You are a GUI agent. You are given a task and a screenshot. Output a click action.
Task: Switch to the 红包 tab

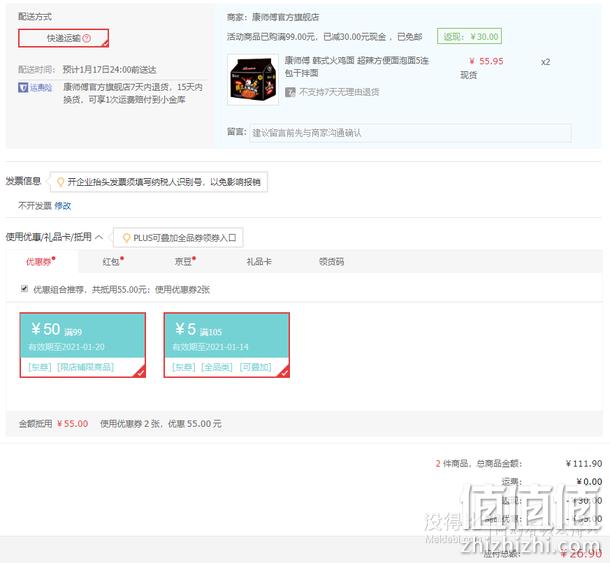click(113, 261)
